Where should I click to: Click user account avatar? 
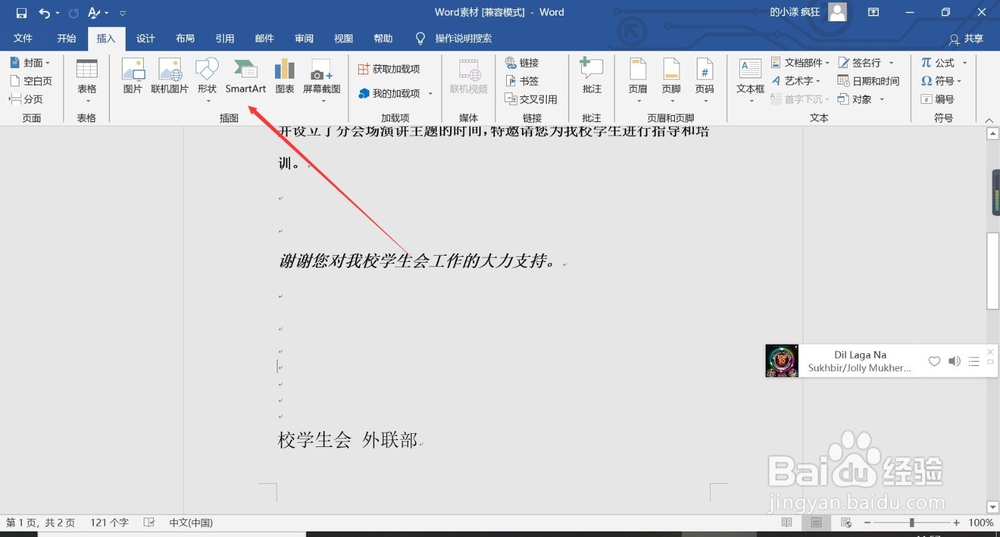coord(837,12)
